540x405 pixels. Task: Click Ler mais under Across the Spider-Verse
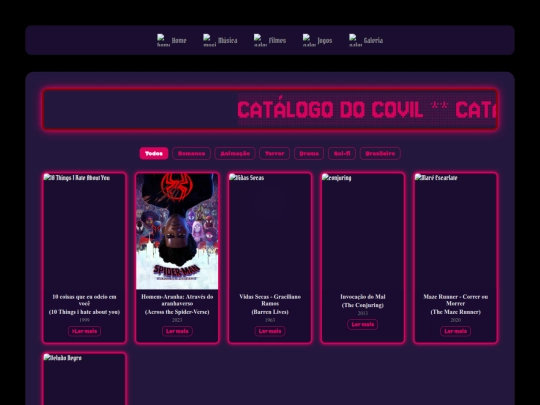pyautogui.click(x=177, y=331)
